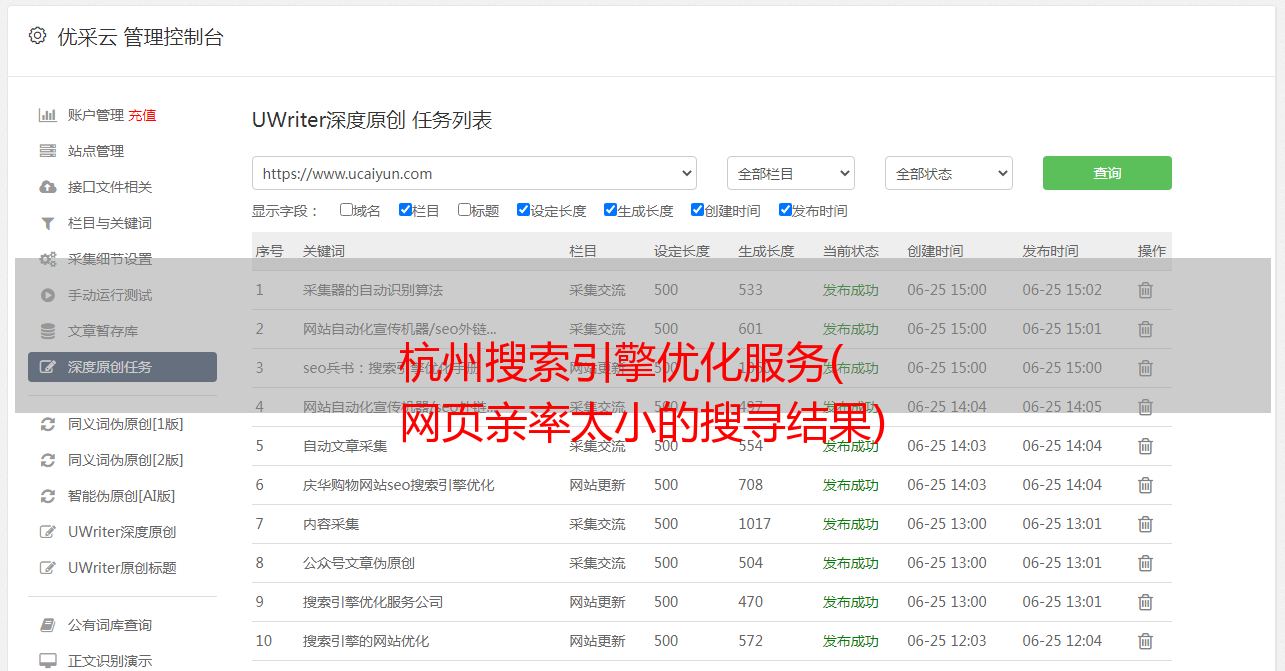The image size is (1285, 671).
Task: Click the 当前状态 column header
Action: 851,251
